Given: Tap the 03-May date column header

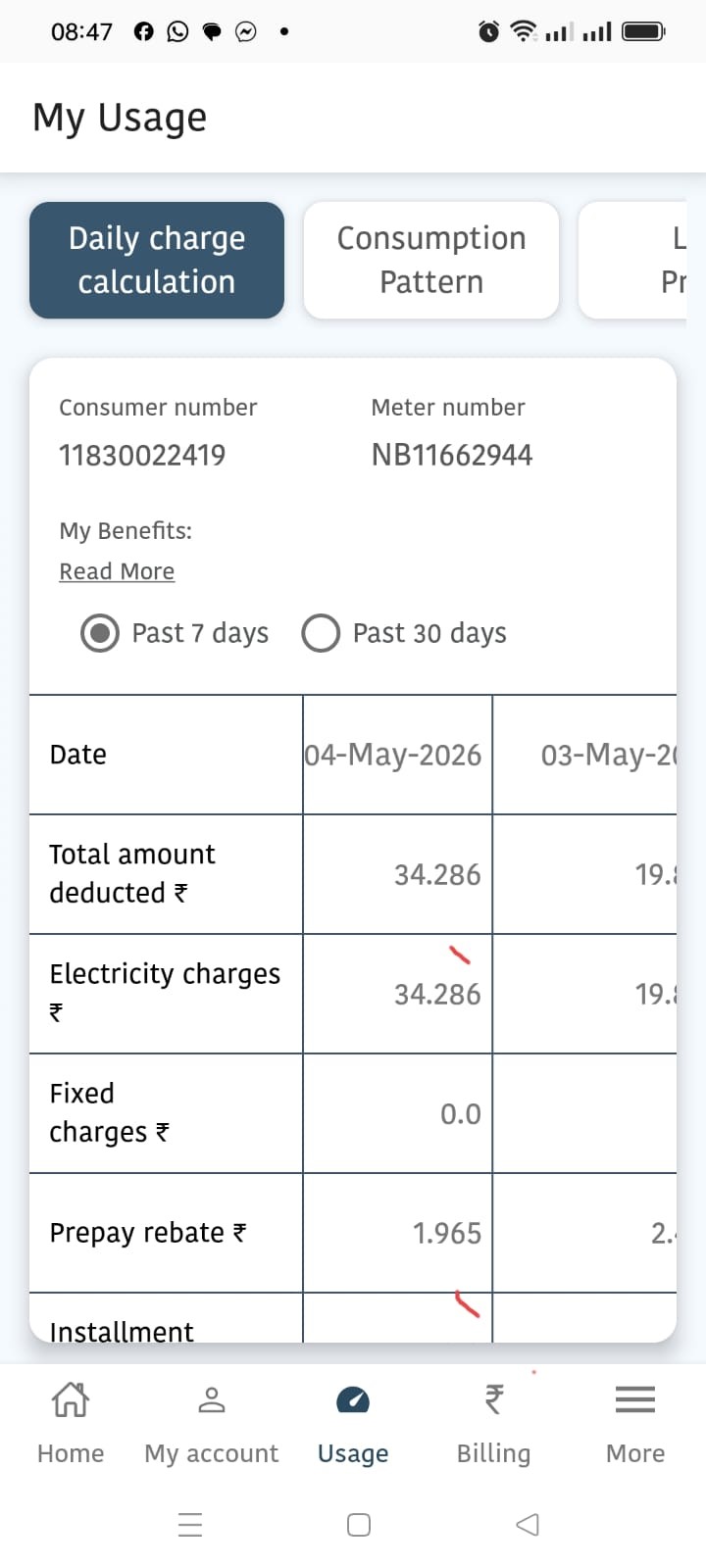Looking at the screenshot, I should [x=585, y=755].
